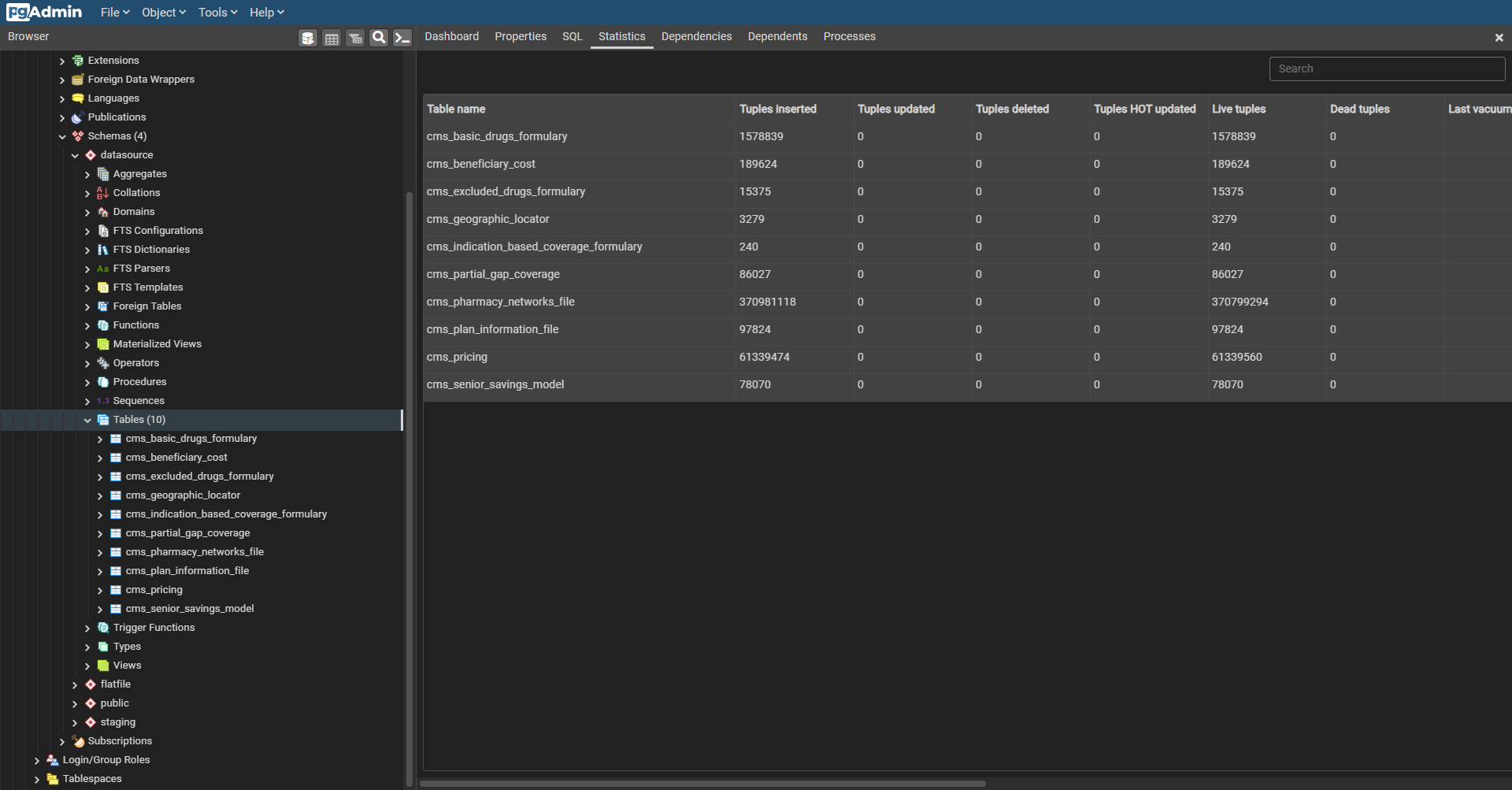Screen dimensions: 1512x790
Task: Open the File menu
Action: 115,13
